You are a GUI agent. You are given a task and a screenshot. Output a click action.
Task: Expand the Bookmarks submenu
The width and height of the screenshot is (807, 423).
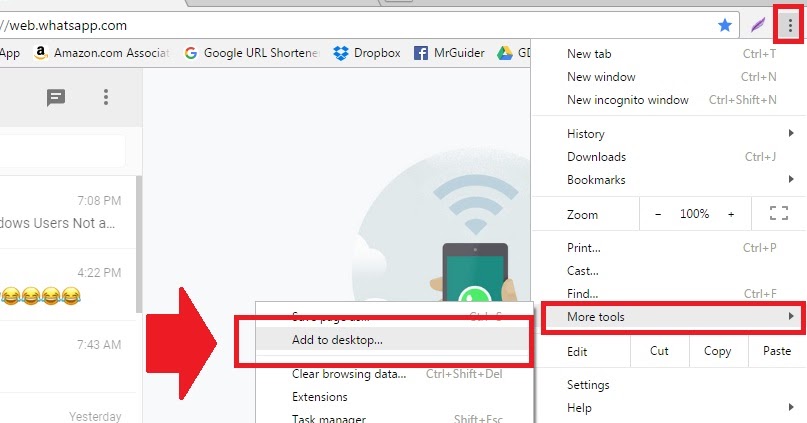(669, 180)
